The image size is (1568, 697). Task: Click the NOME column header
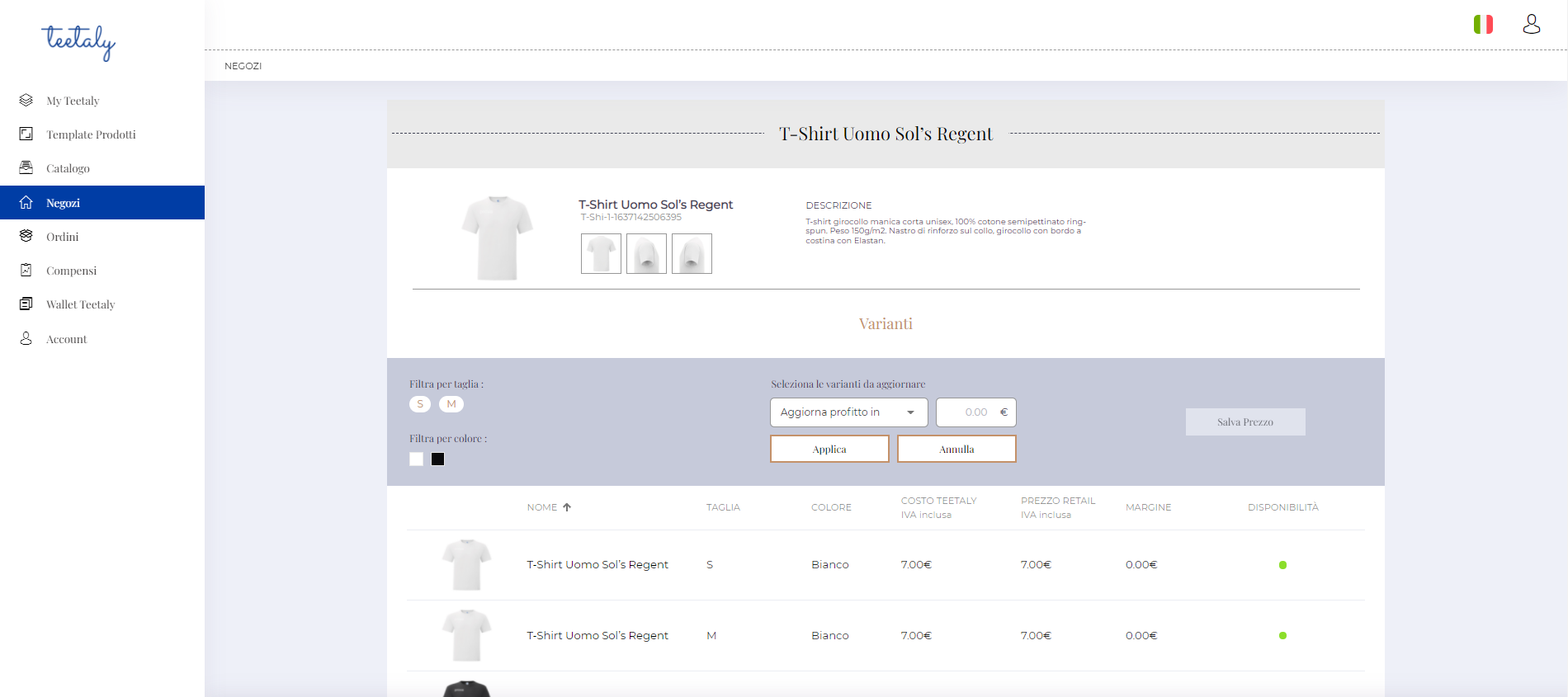[542, 507]
